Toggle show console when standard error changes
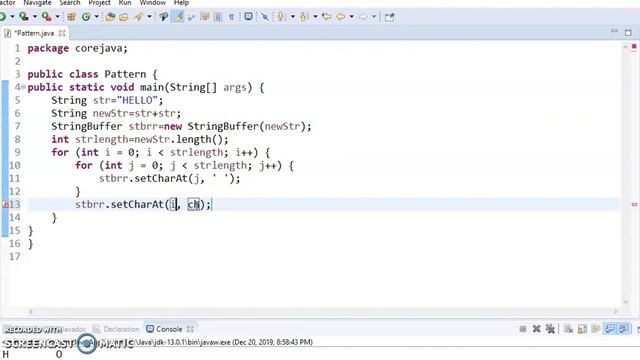 coord(624,329)
